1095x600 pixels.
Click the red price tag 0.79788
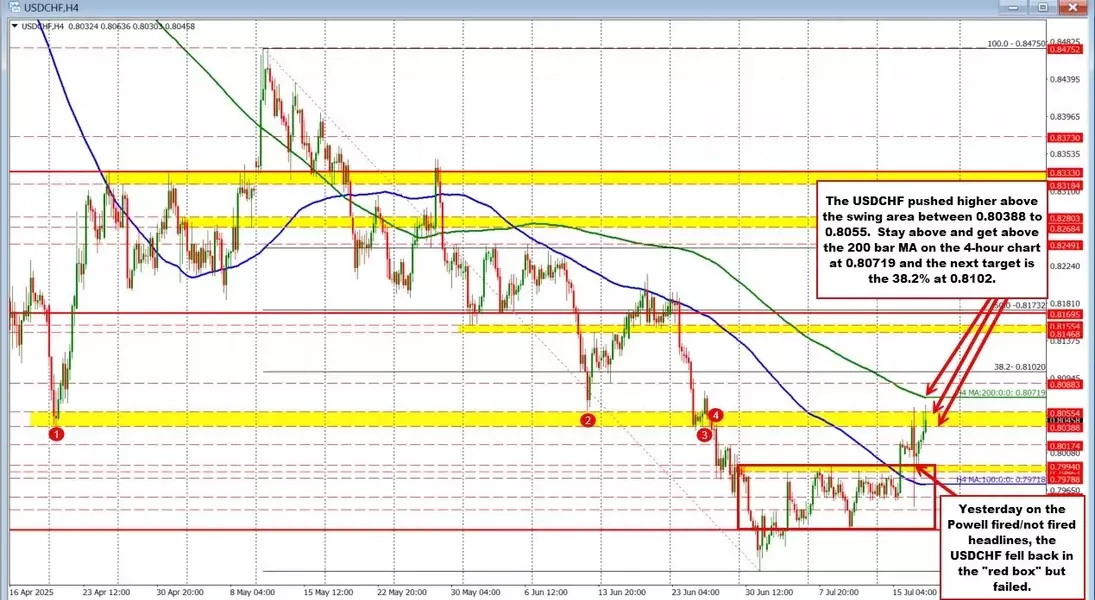pos(1064,478)
